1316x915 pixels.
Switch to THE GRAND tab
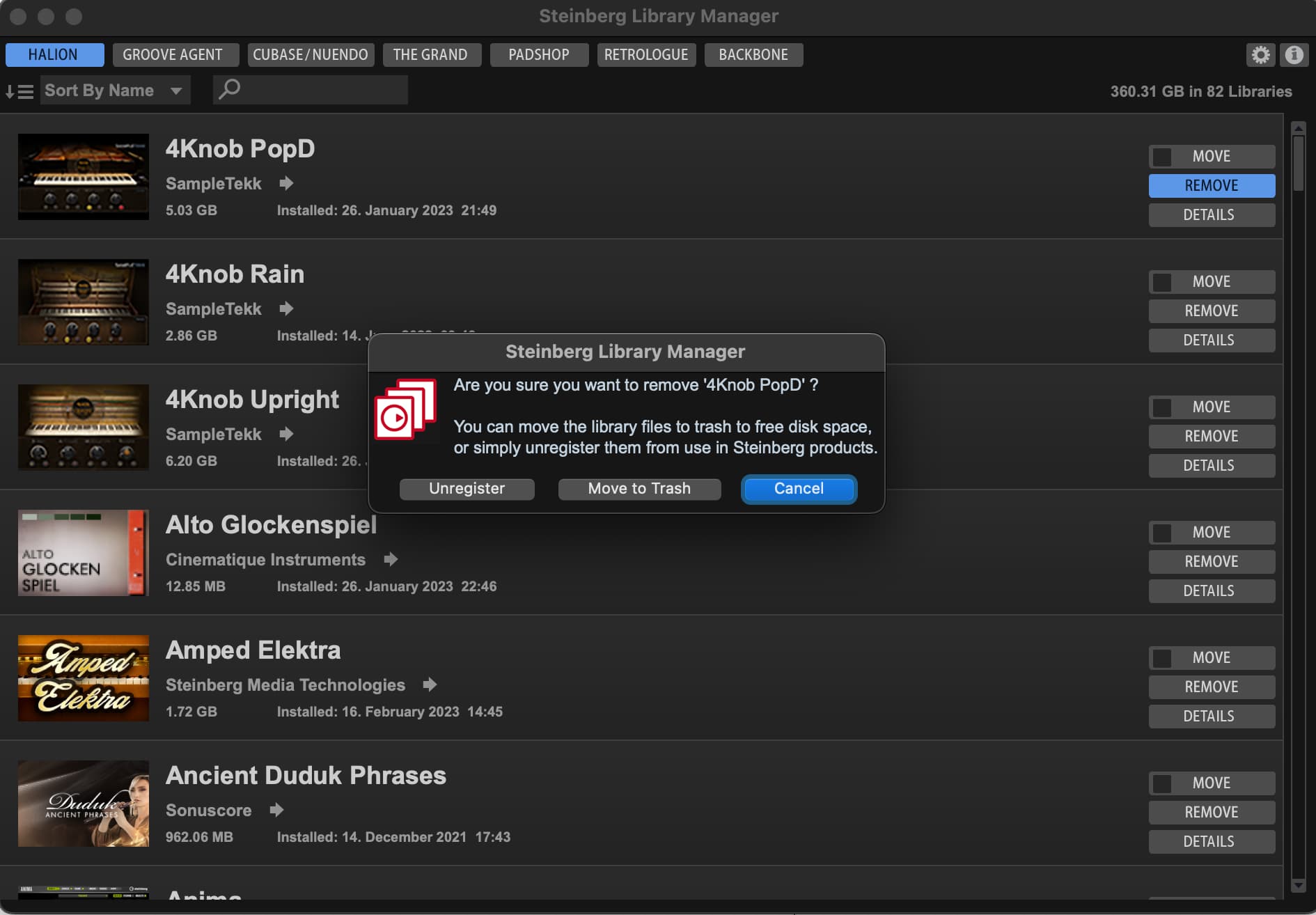(x=432, y=55)
